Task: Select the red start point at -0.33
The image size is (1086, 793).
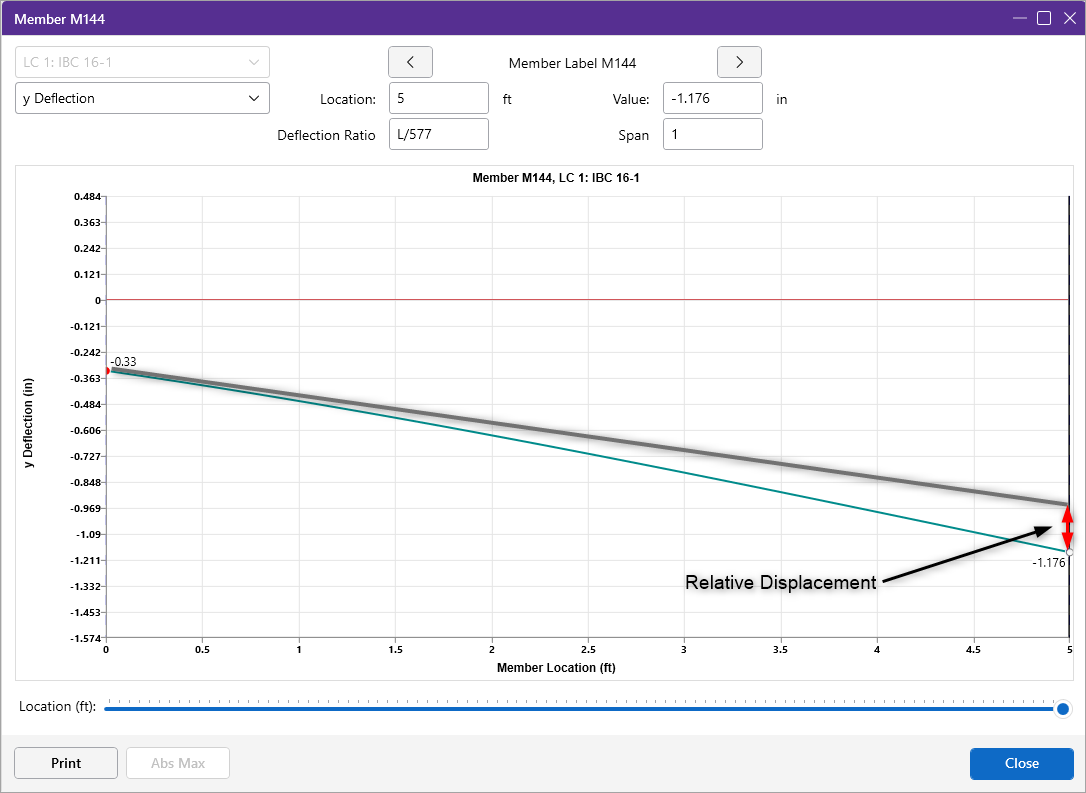Action: (107, 371)
